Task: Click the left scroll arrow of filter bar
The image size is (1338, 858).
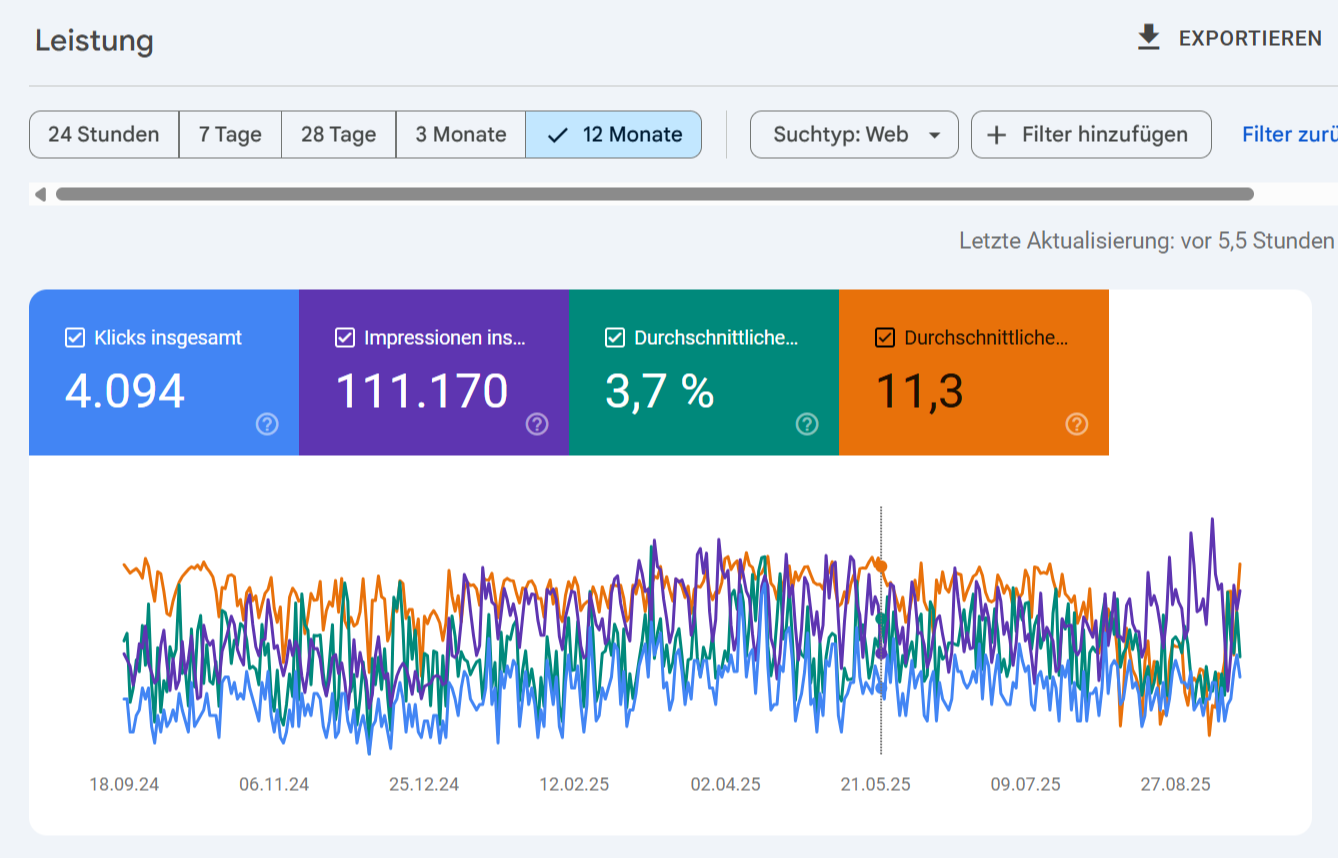Action: (x=40, y=194)
